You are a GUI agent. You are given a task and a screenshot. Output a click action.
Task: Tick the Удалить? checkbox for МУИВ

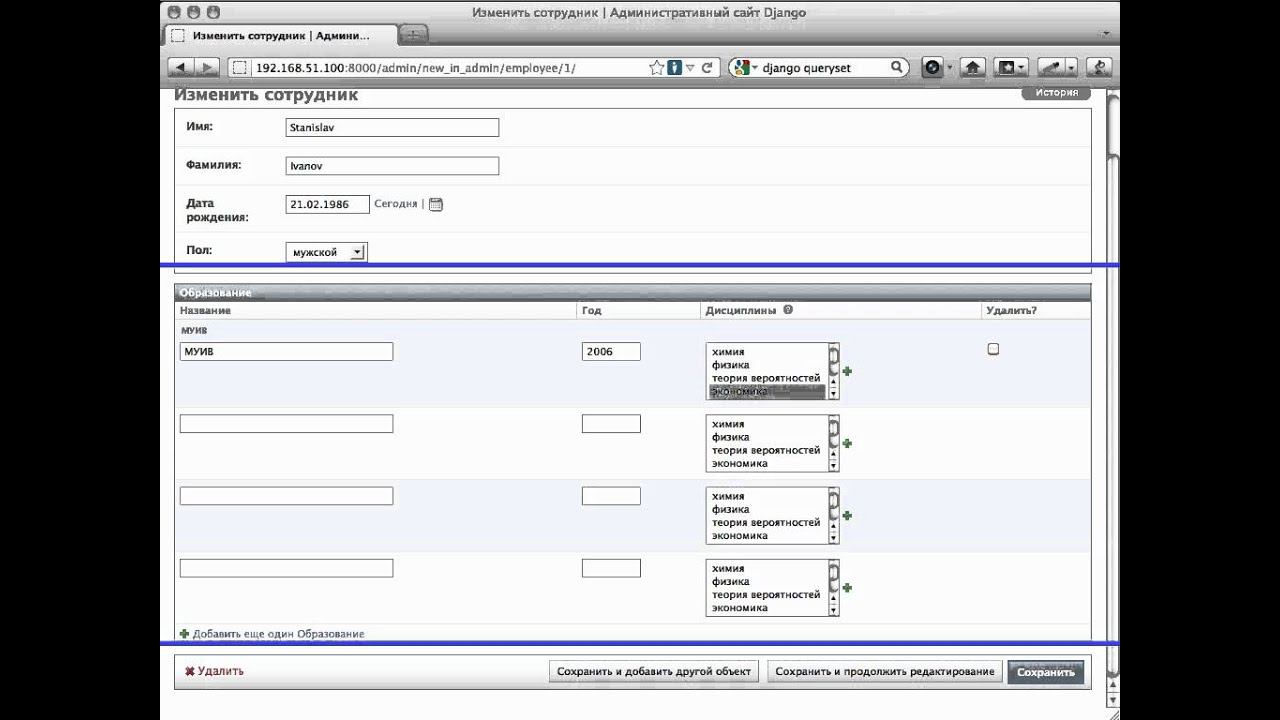pyautogui.click(x=993, y=349)
